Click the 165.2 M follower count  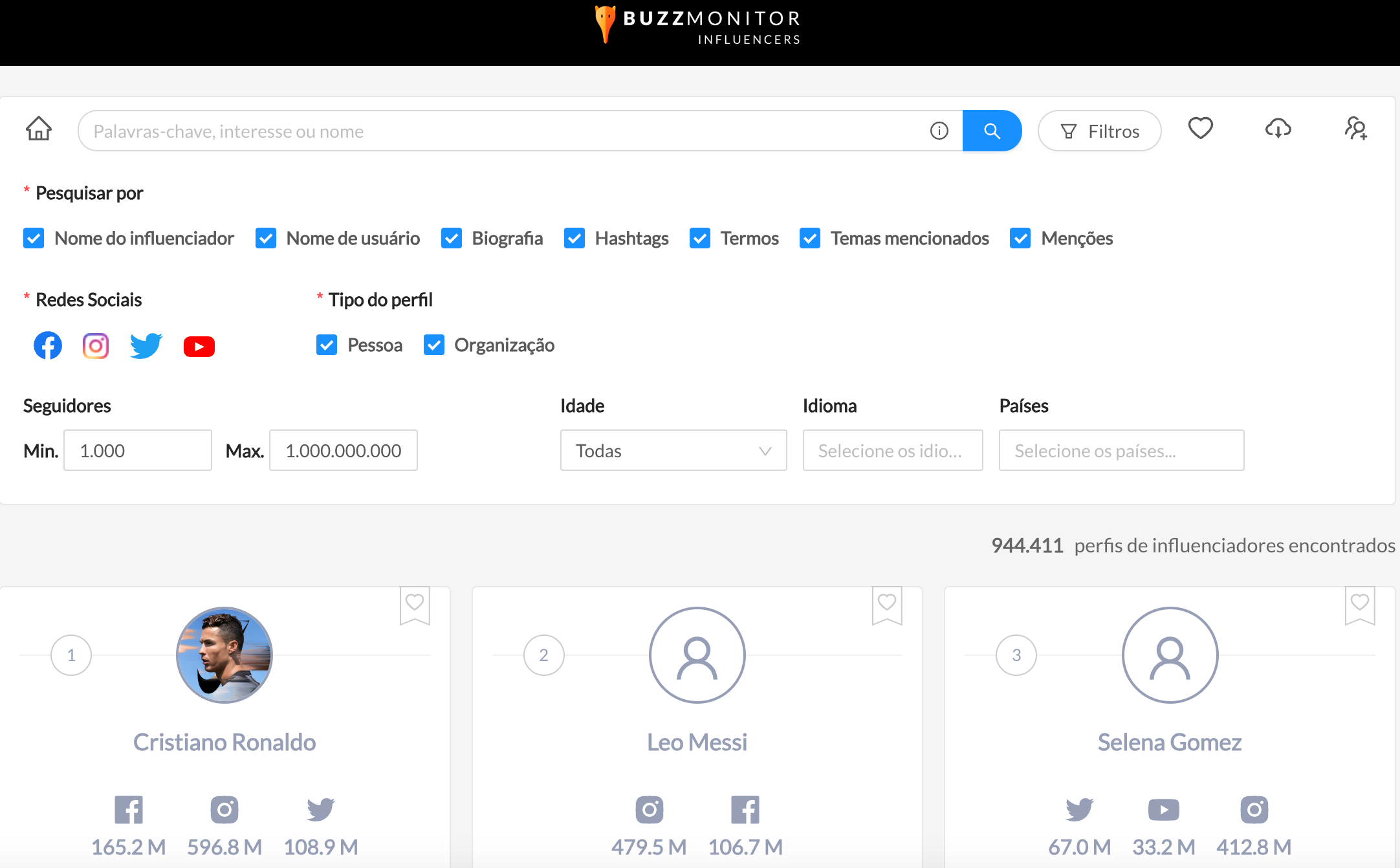(129, 847)
